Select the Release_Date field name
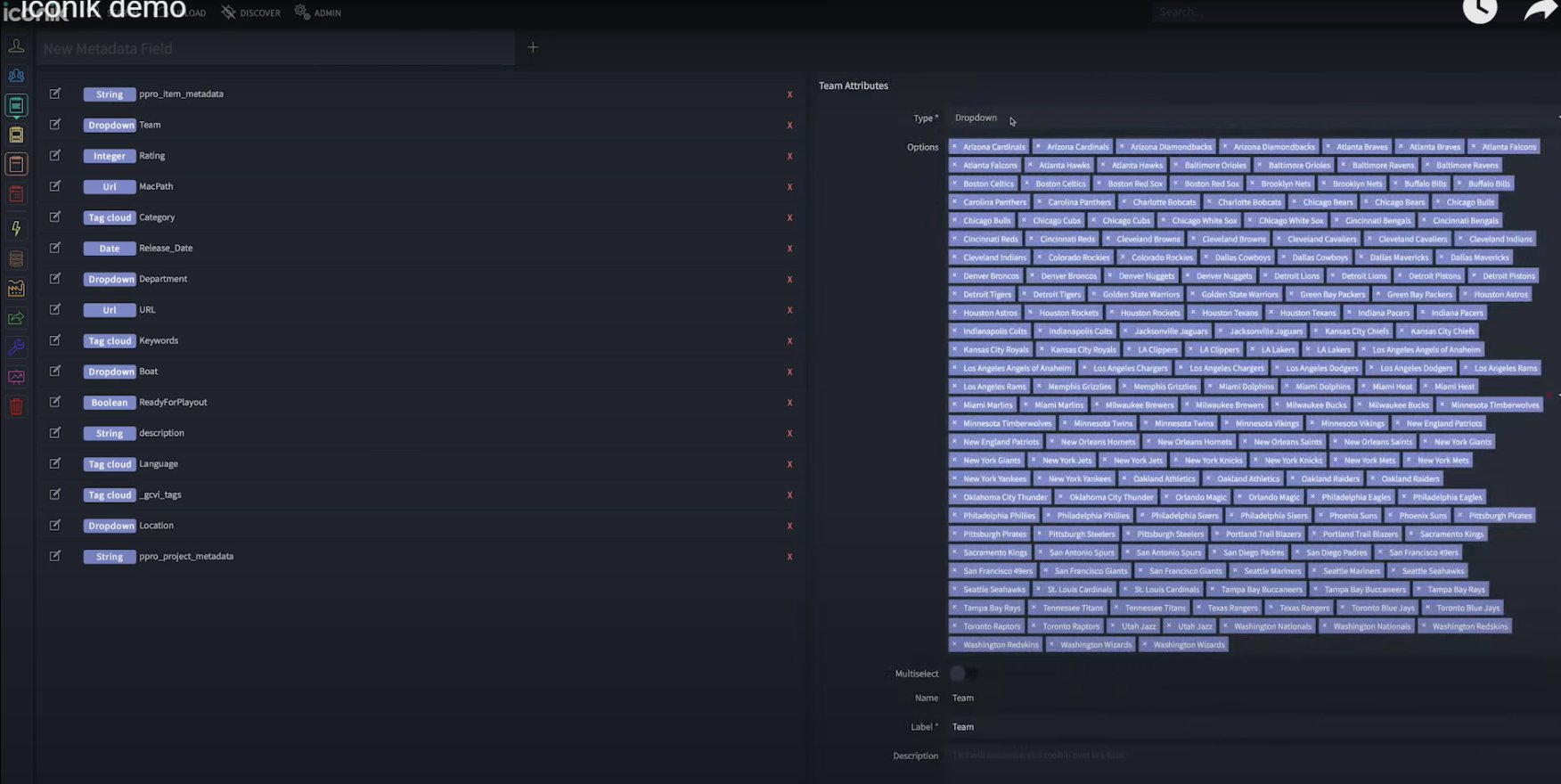This screenshot has width=1561, height=784. pyautogui.click(x=166, y=248)
